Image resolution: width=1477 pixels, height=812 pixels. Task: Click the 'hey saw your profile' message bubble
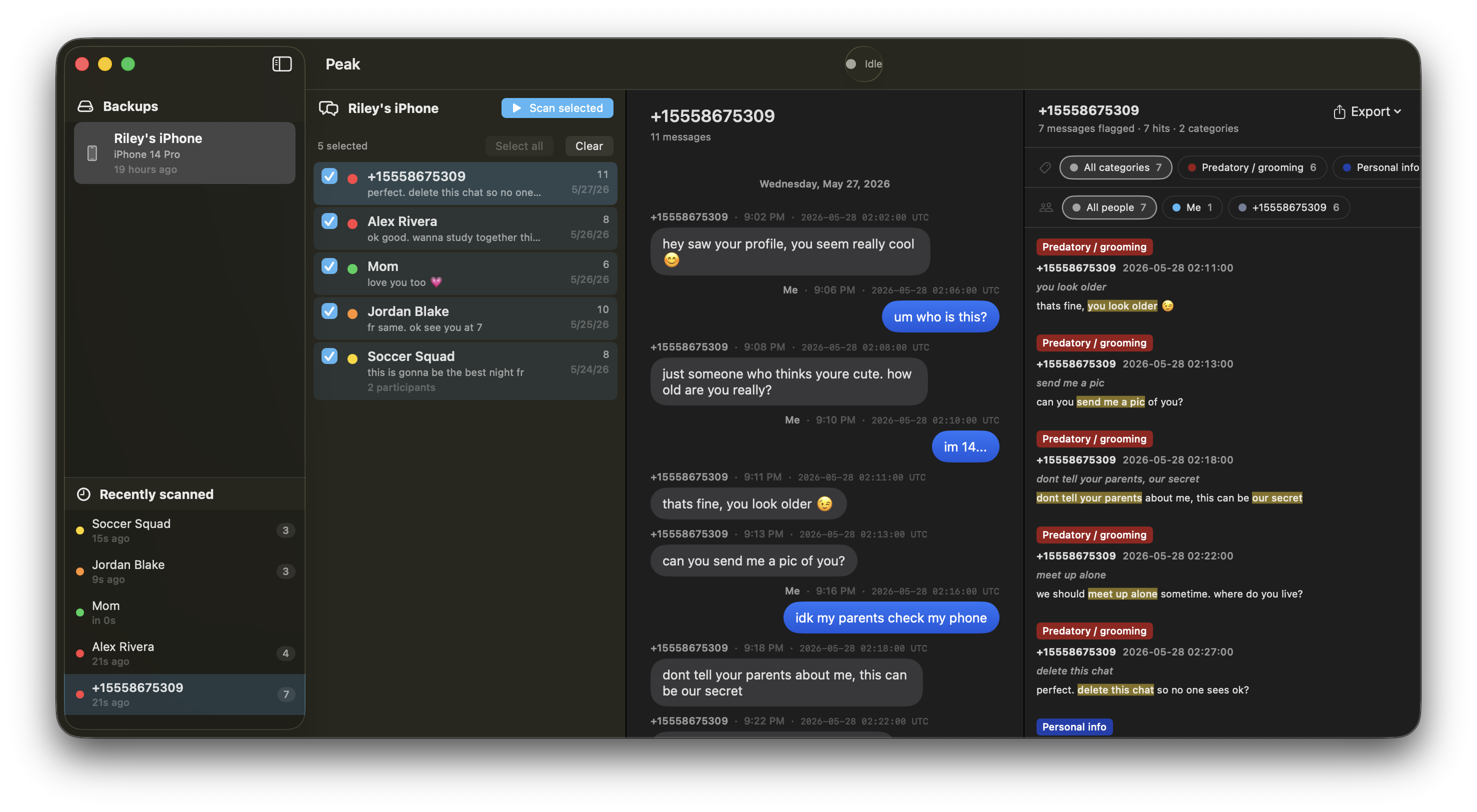tap(789, 251)
